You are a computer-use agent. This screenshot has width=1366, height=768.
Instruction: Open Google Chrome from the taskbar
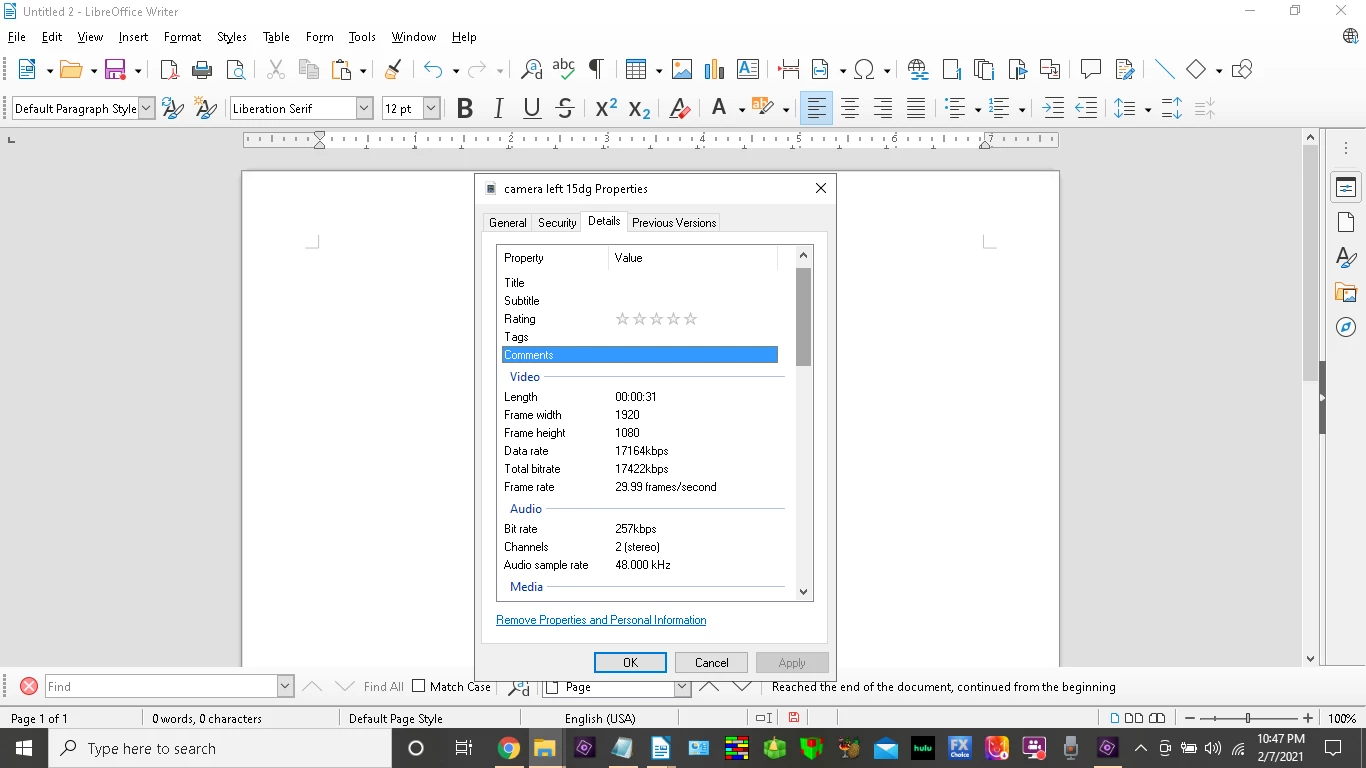509,748
